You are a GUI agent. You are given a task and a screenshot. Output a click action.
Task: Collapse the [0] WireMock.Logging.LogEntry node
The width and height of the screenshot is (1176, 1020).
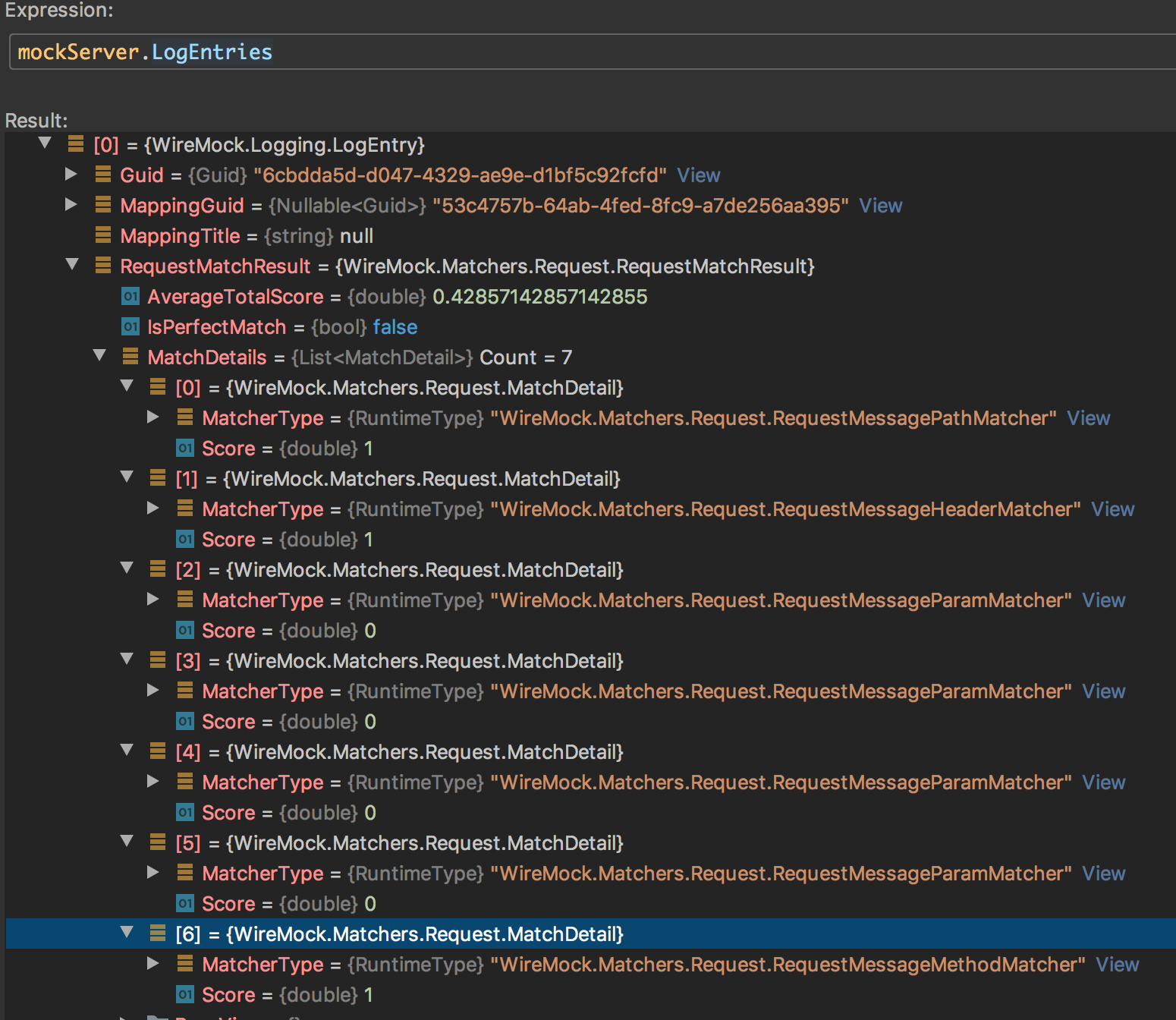click(x=45, y=143)
